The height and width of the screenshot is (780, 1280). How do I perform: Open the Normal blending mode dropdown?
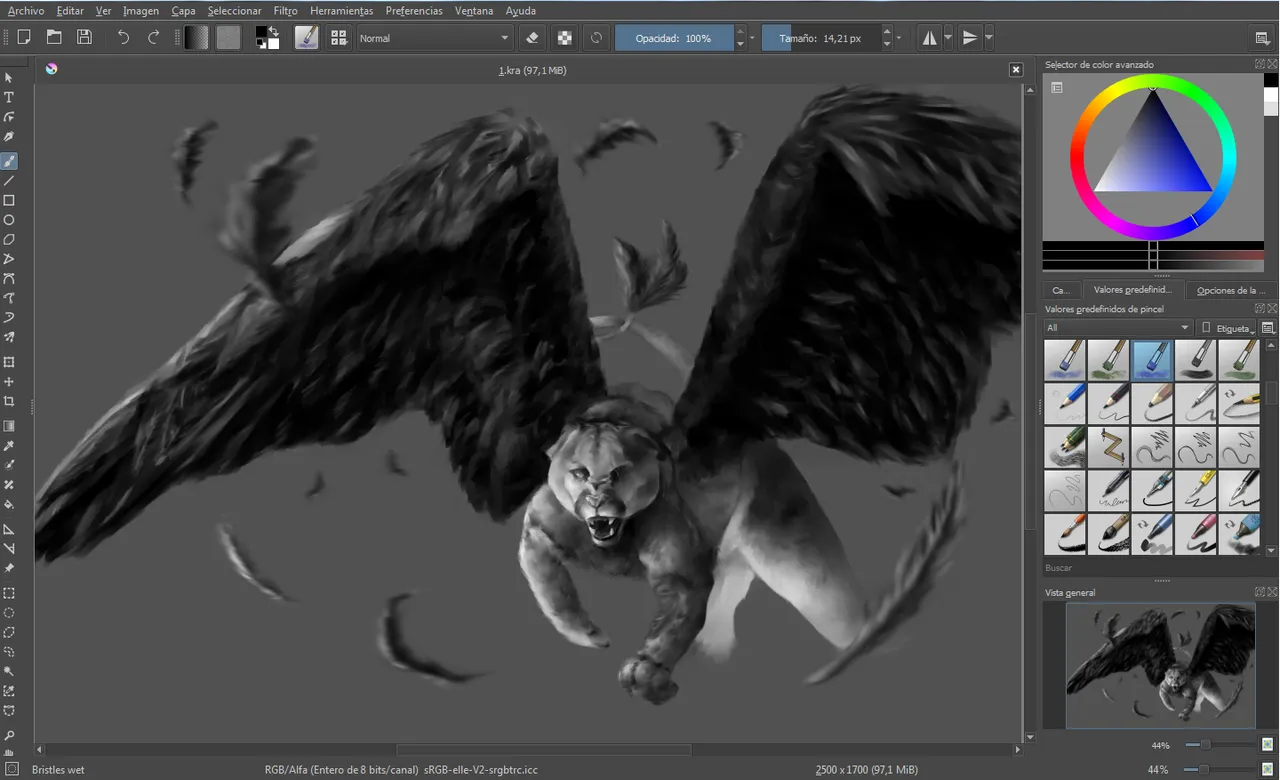pyautogui.click(x=434, y=38)
